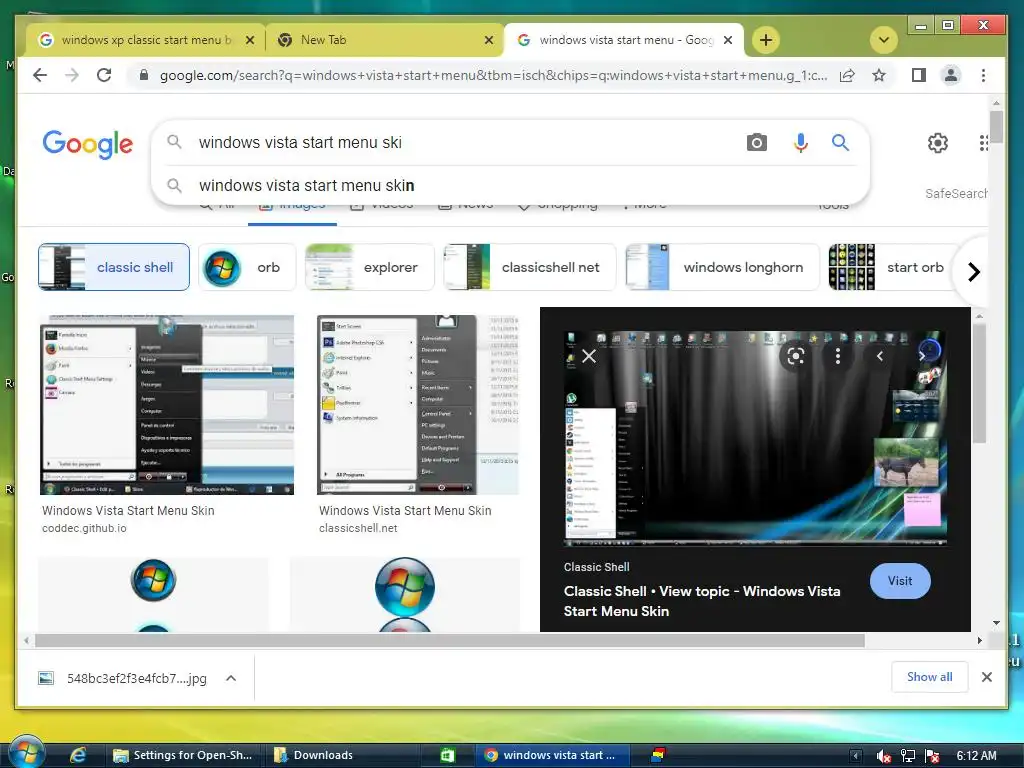
Task: Click the forward navigation arrow
Action: click(72, 75)
